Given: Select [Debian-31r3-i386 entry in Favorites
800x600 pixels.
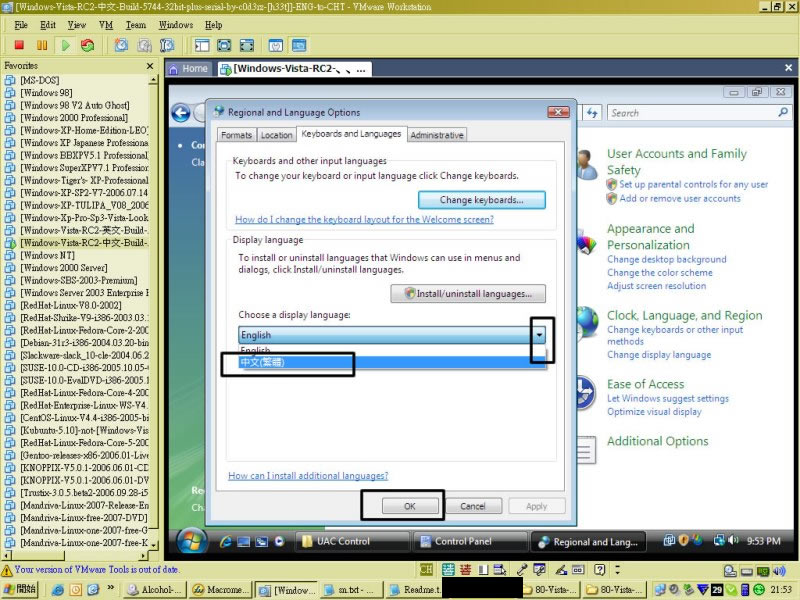Looking at the screenshot, I should (84, 342).
